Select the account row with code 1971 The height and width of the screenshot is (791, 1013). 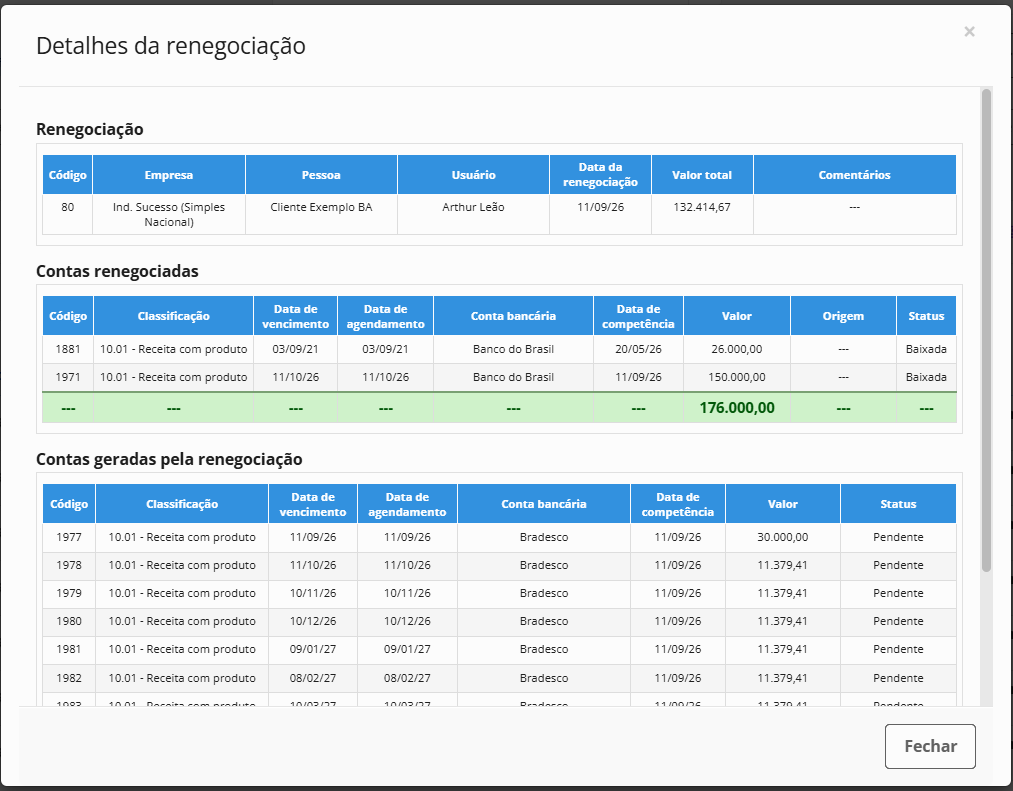point(499,377)
